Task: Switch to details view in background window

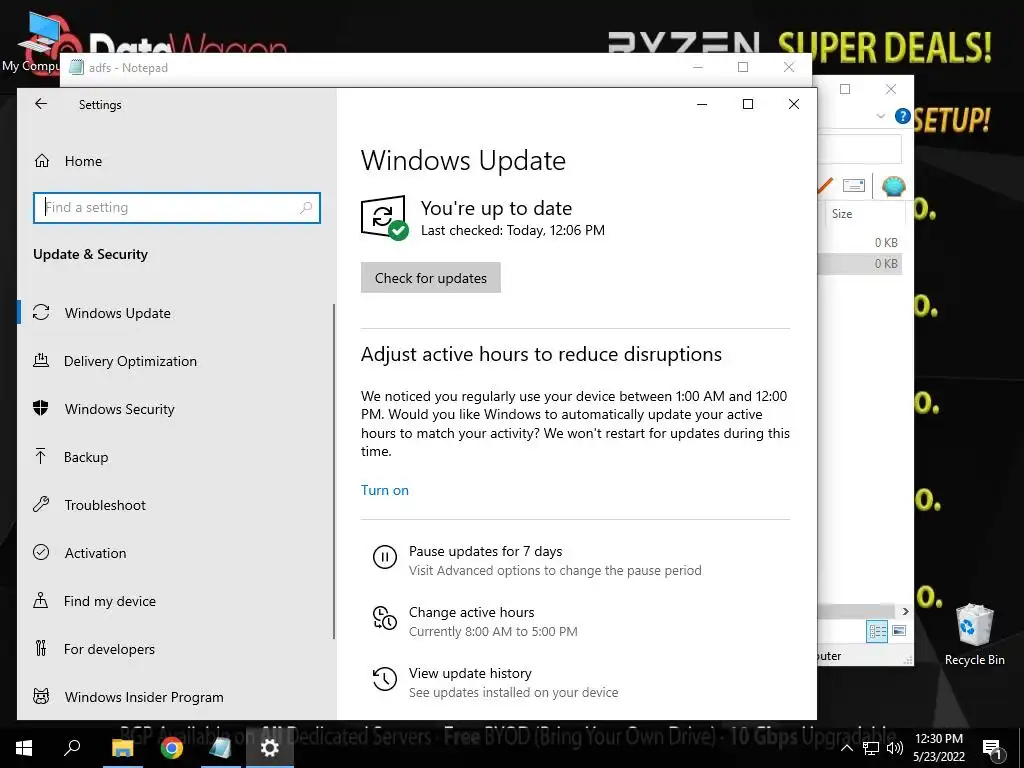Action: pos(877,631)
